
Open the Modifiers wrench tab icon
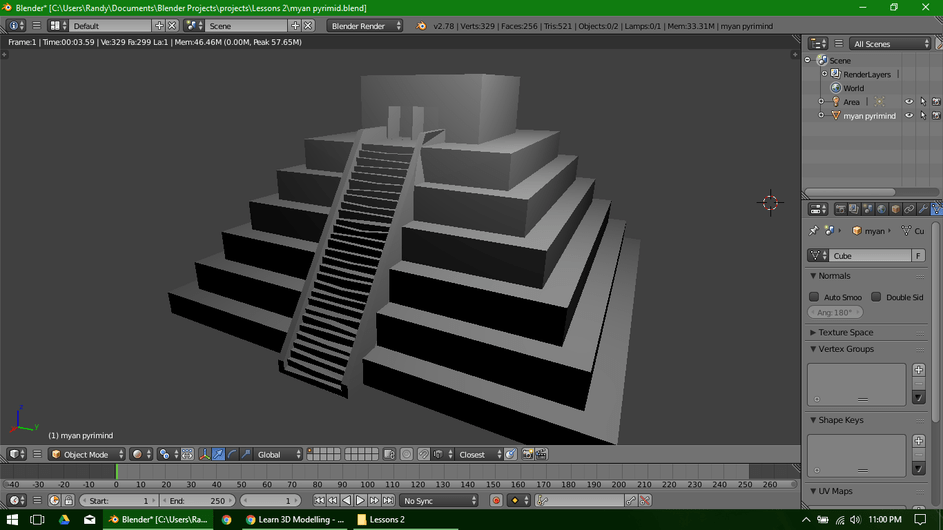coord(923,209)
